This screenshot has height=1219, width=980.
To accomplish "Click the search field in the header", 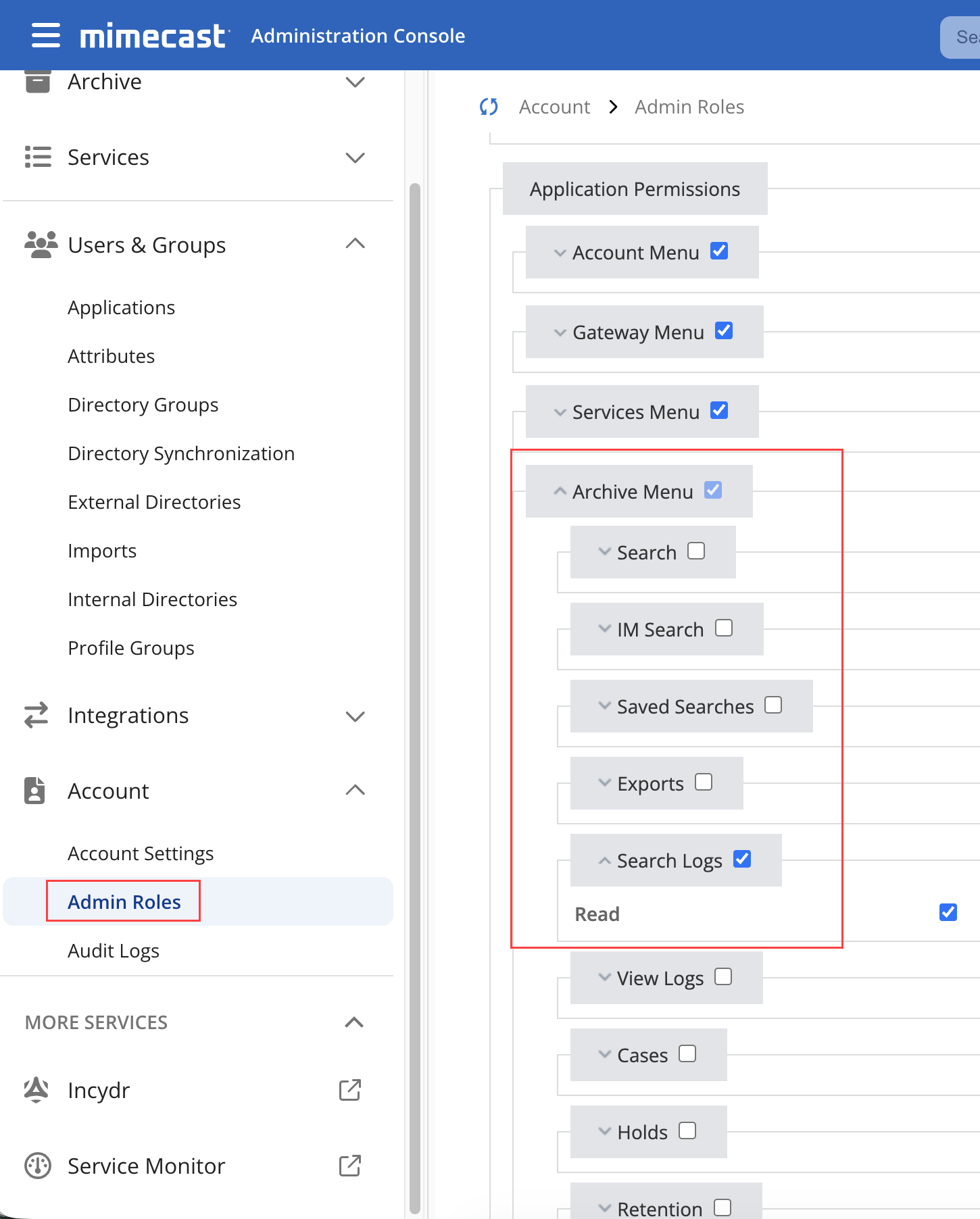I will pos(963,37).
